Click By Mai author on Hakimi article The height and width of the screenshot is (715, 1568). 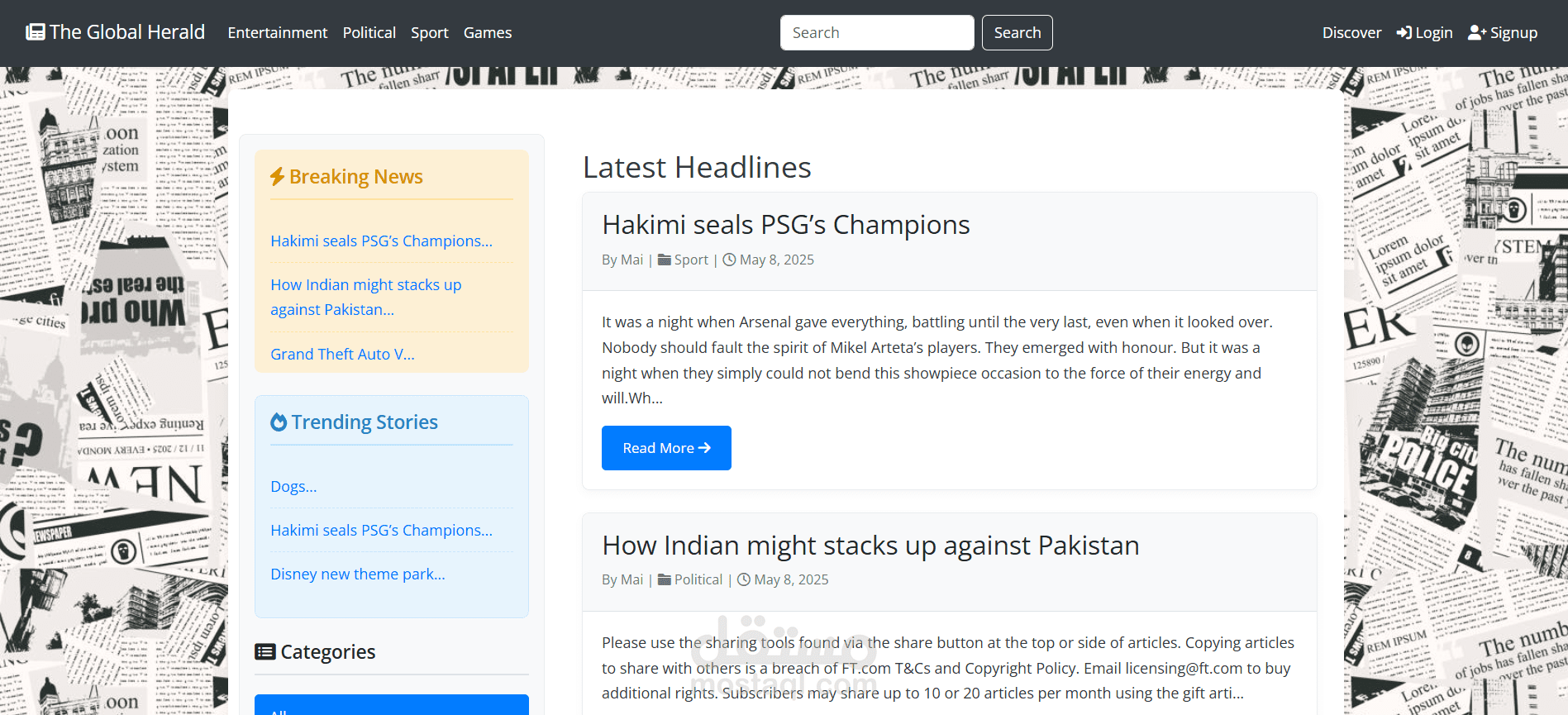tap(622, 260)
